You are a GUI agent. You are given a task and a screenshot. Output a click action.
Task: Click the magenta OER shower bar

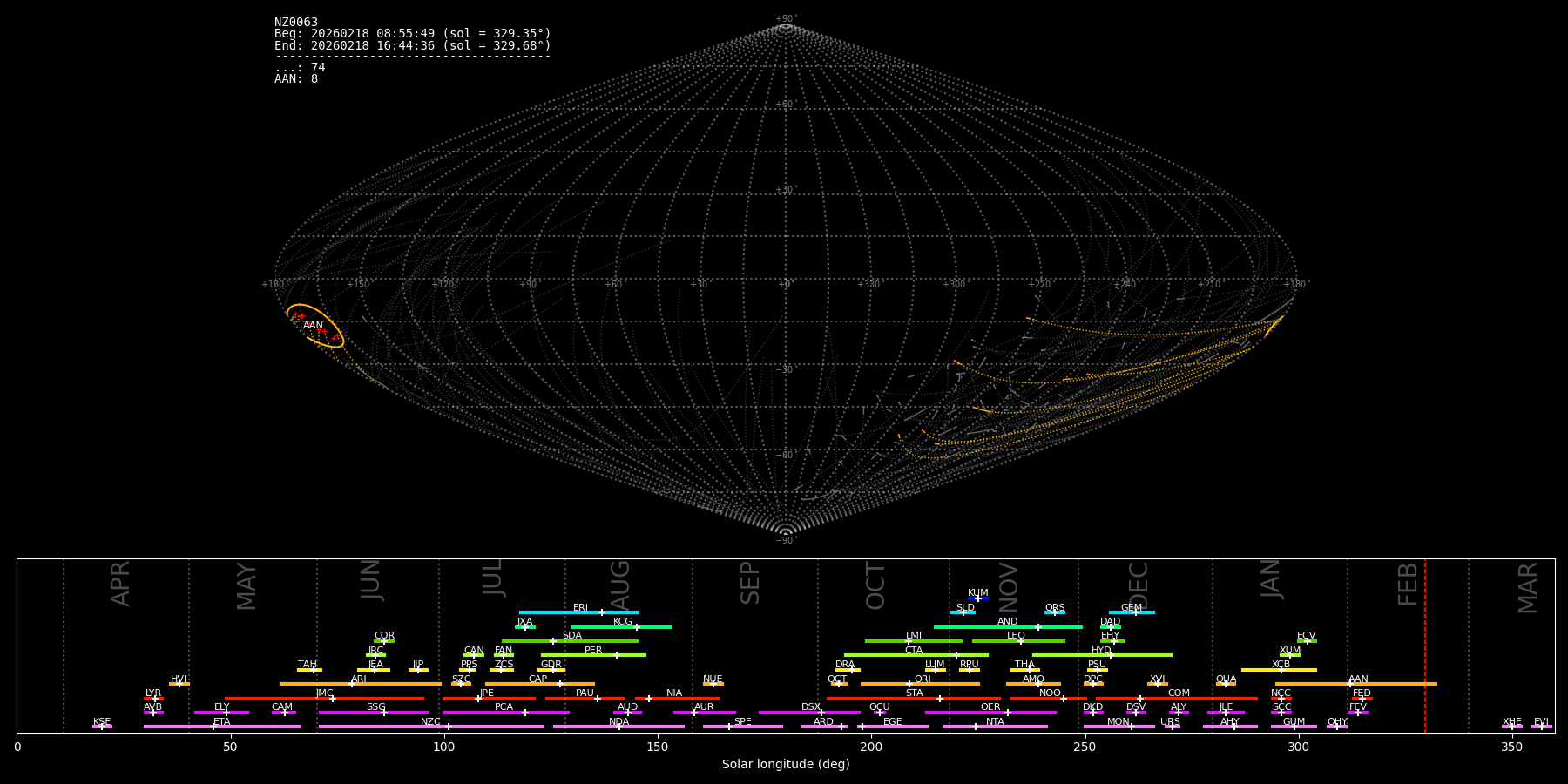[x=990, y=713]
